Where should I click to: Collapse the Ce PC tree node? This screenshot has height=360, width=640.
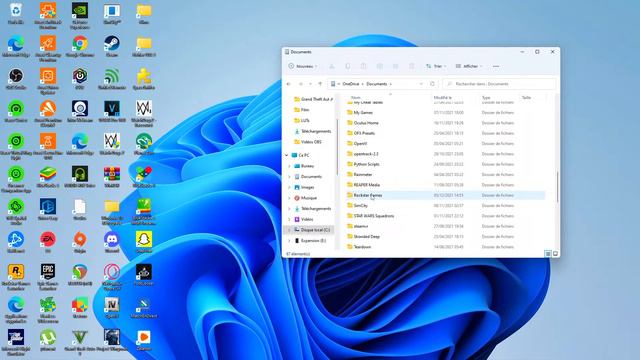pos(287,155)
